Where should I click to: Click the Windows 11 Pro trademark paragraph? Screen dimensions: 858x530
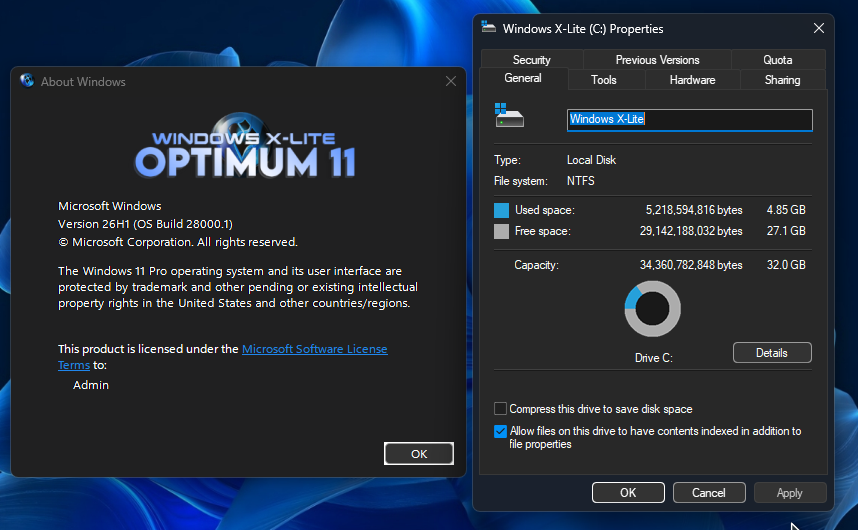[x=237, y=287]
